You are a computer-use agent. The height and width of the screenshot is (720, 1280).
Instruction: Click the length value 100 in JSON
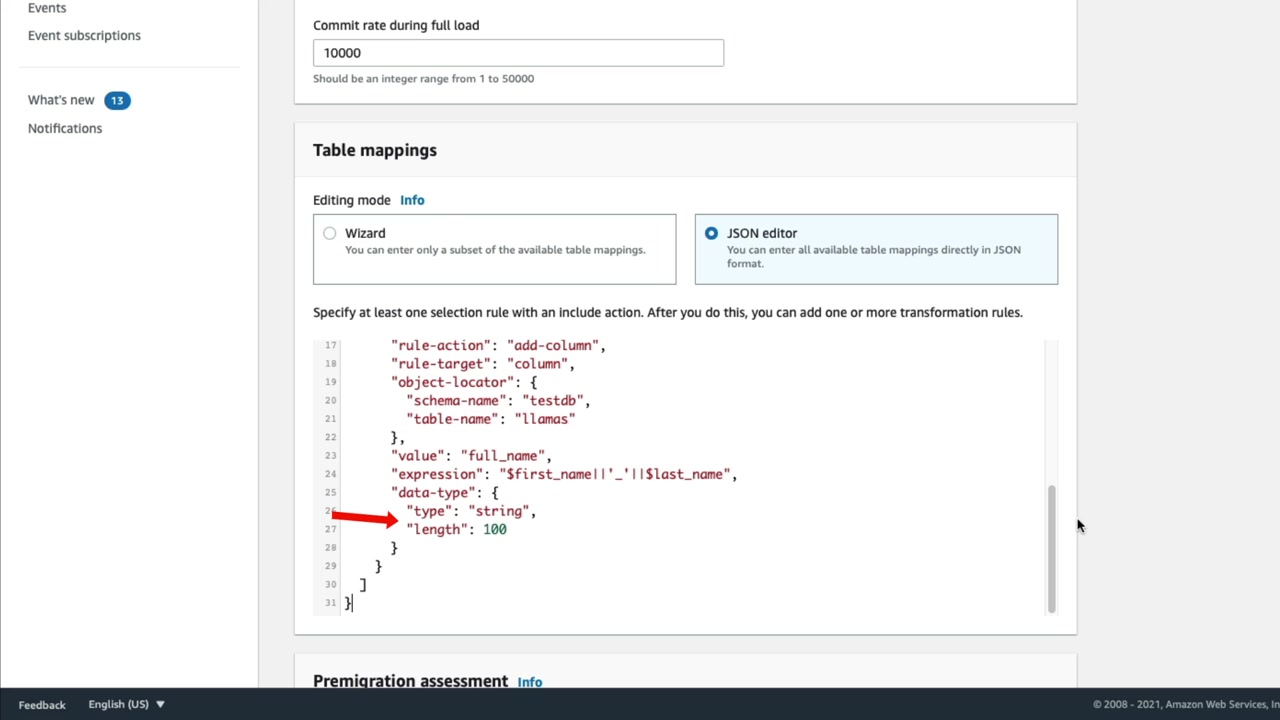(495, 529)
